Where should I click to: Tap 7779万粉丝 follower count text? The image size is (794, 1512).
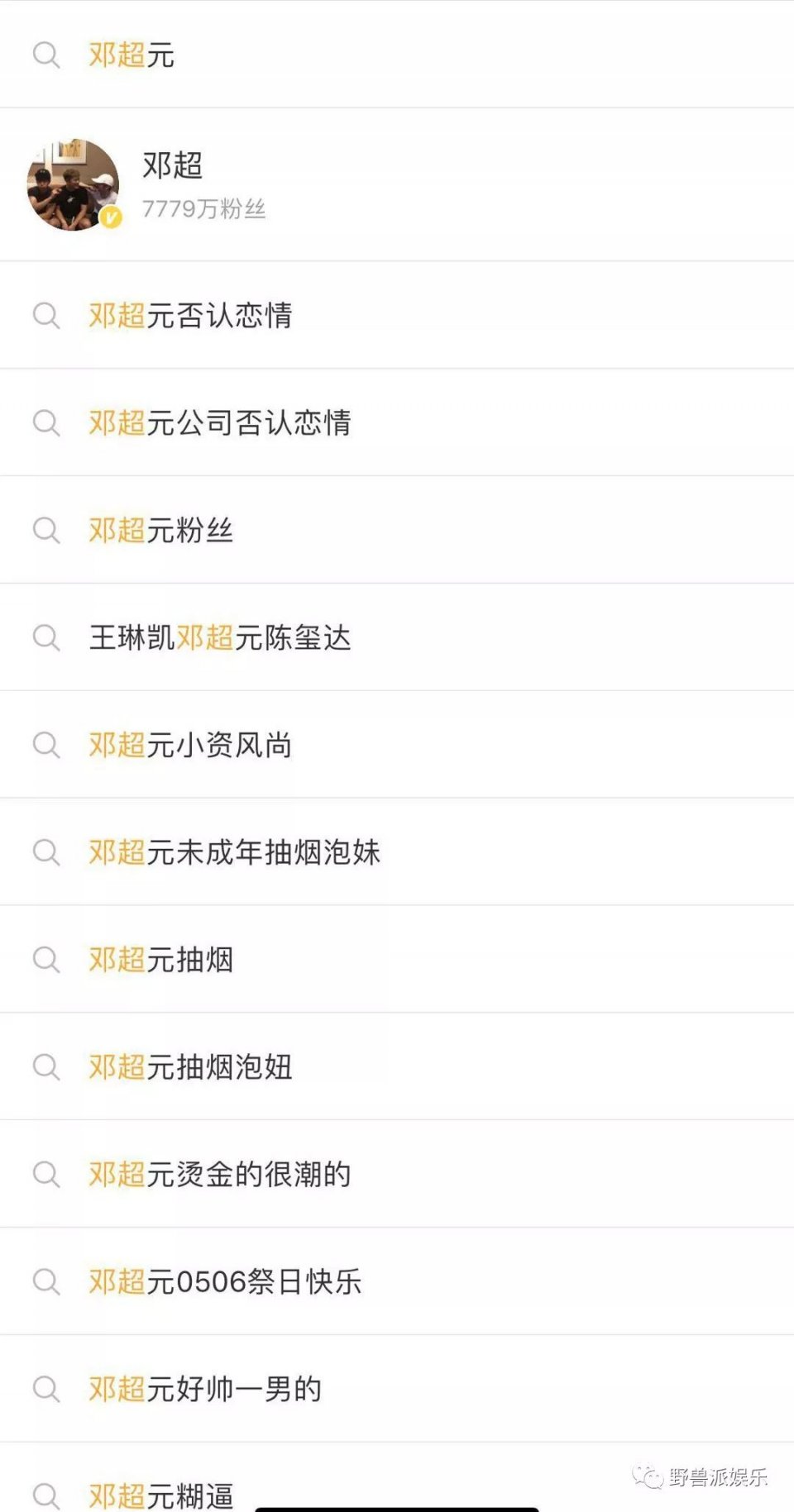203,208
